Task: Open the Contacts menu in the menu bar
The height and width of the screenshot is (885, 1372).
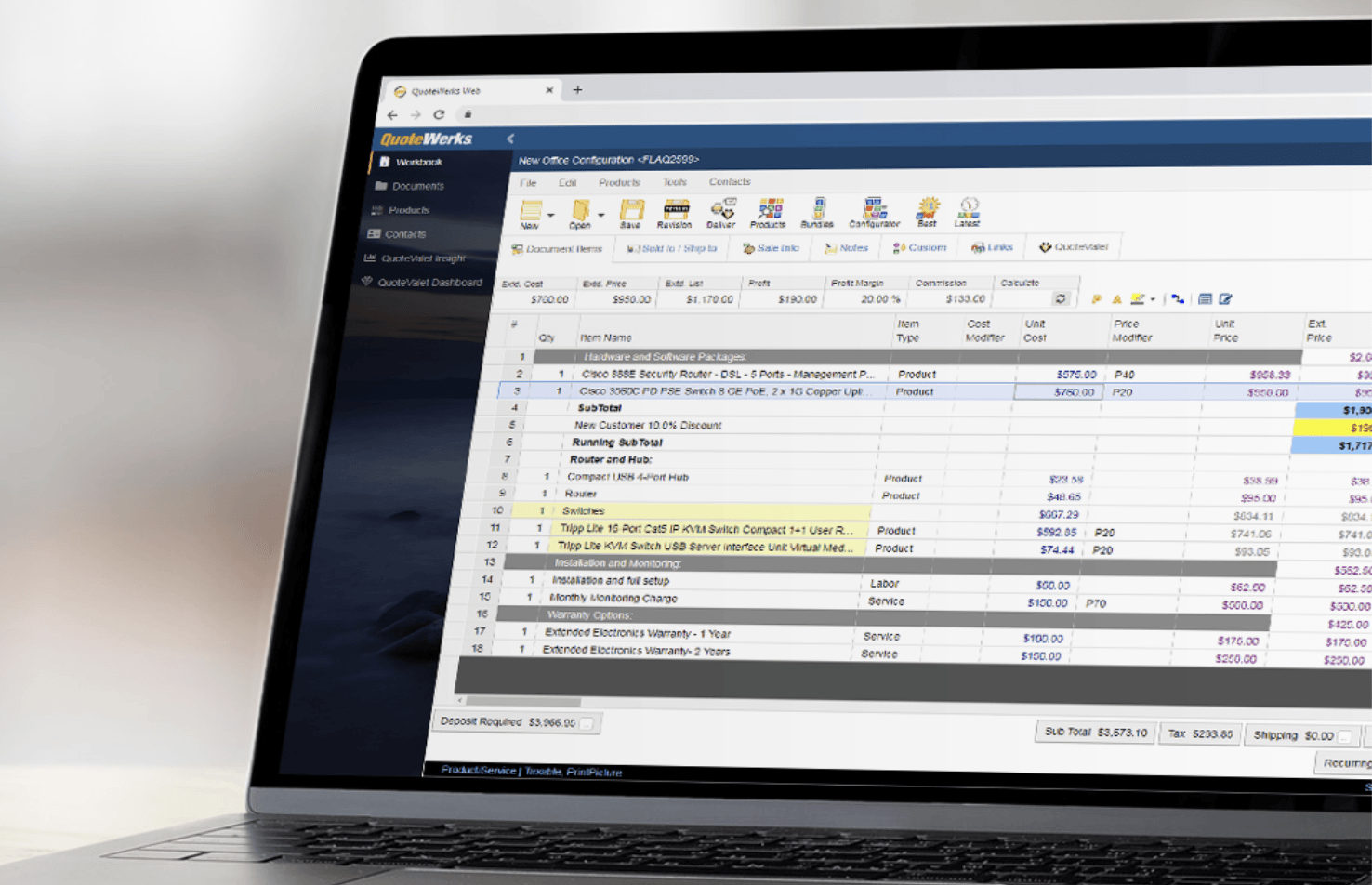Action: tap(730, 181)
